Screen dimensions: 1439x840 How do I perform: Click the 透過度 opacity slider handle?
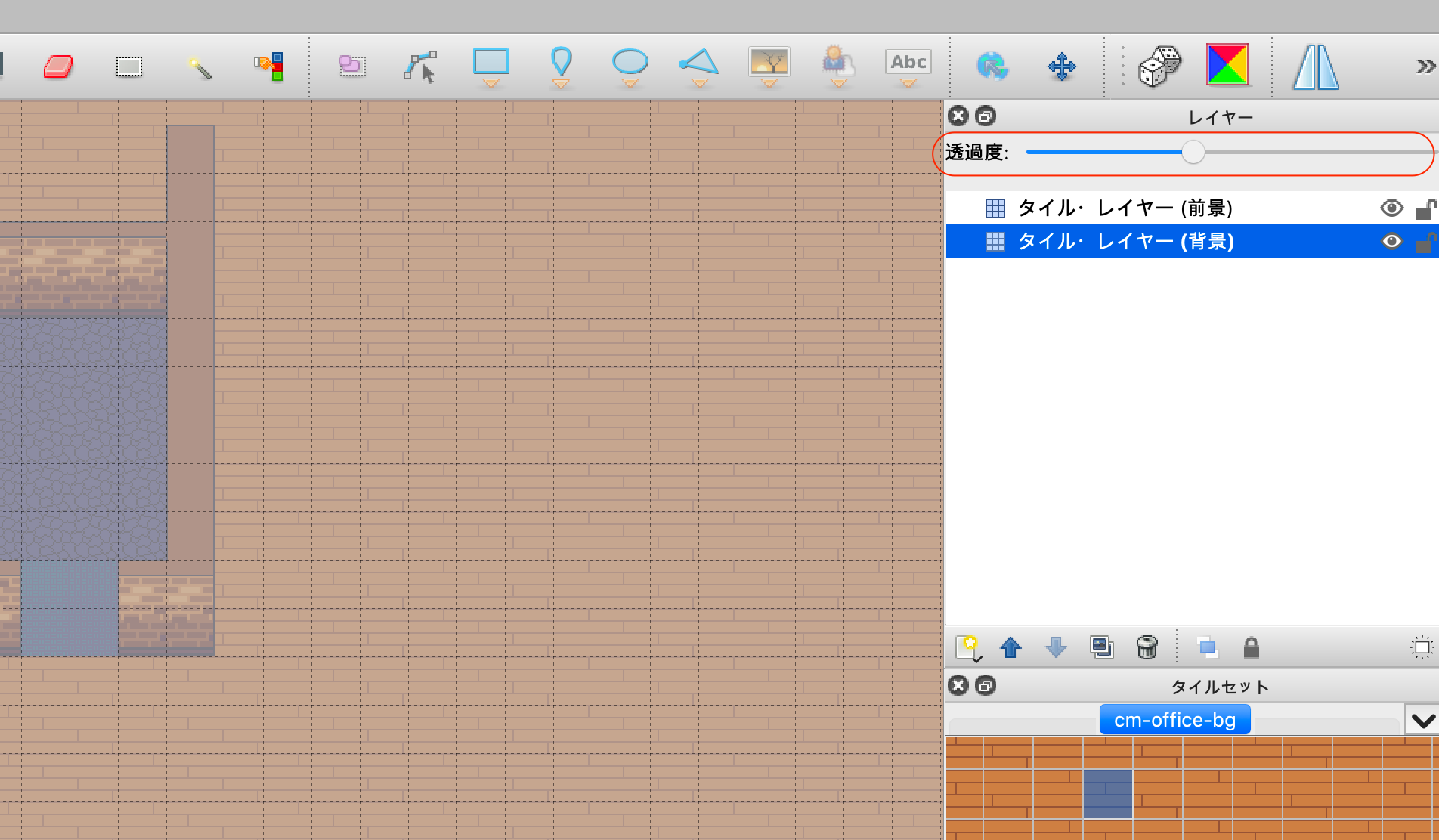point(1193,152)
